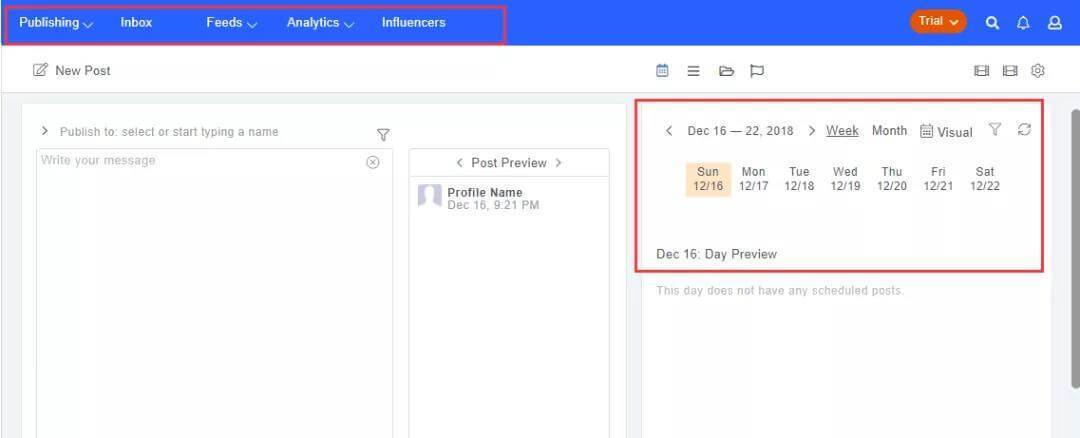Go to next post preview
This screenshot has height=438, width=1080.
point(559,163)
